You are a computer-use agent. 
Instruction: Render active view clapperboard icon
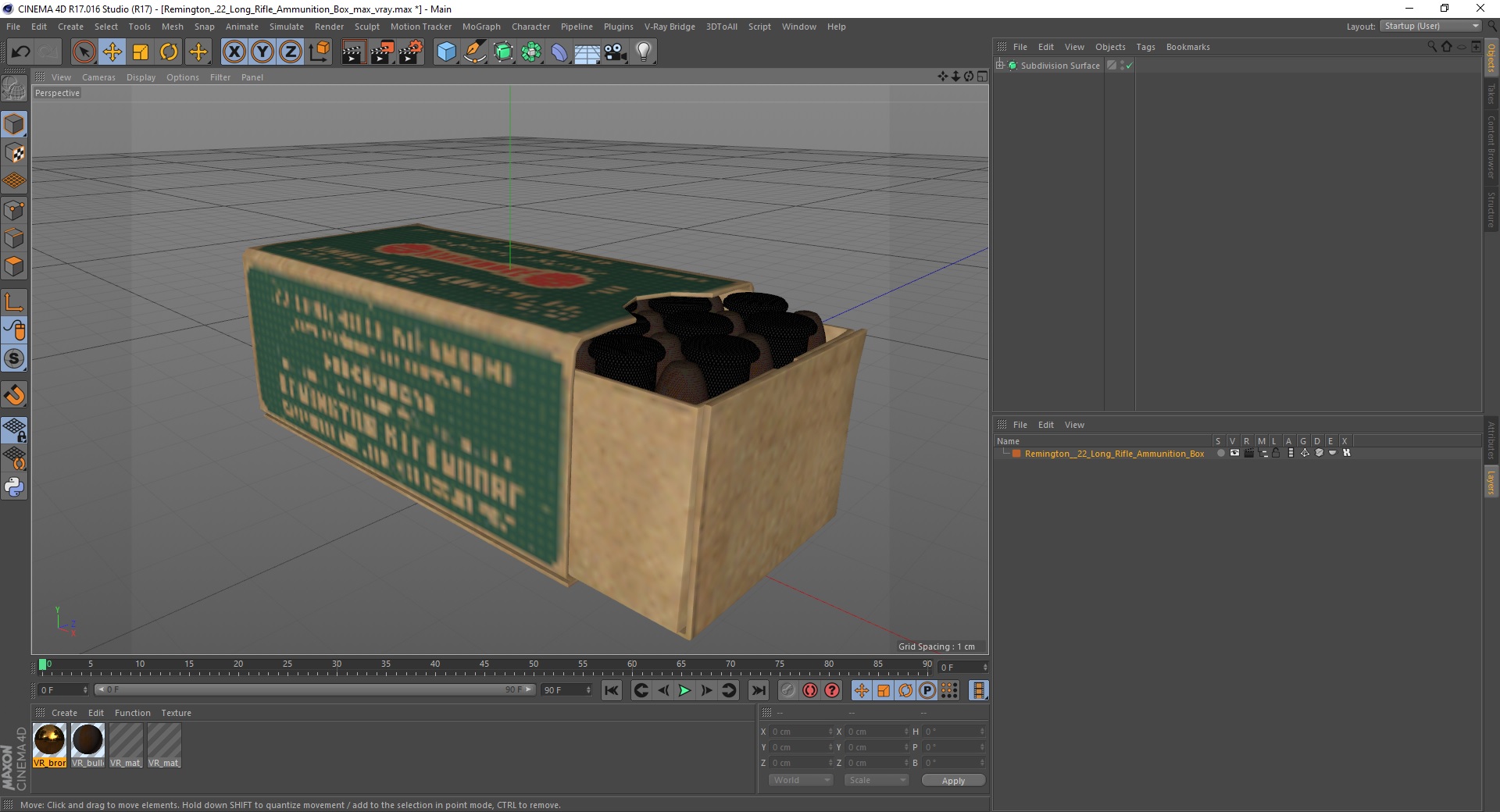click(x=353, y=52)
